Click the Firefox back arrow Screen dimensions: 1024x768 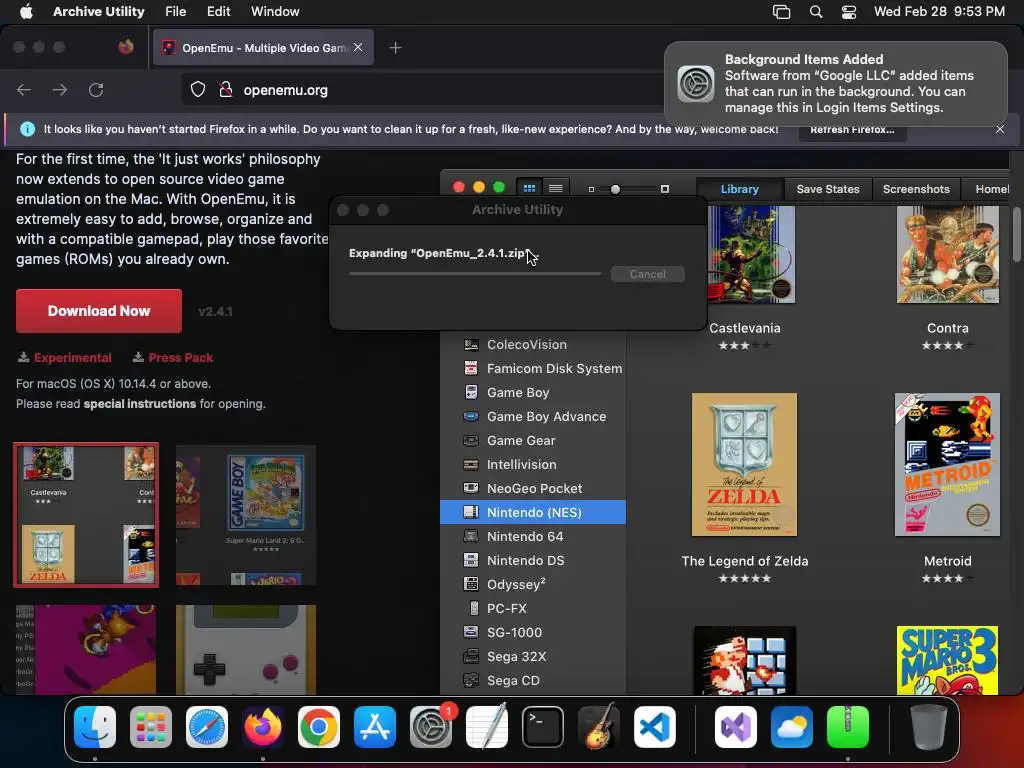(24, 89)
